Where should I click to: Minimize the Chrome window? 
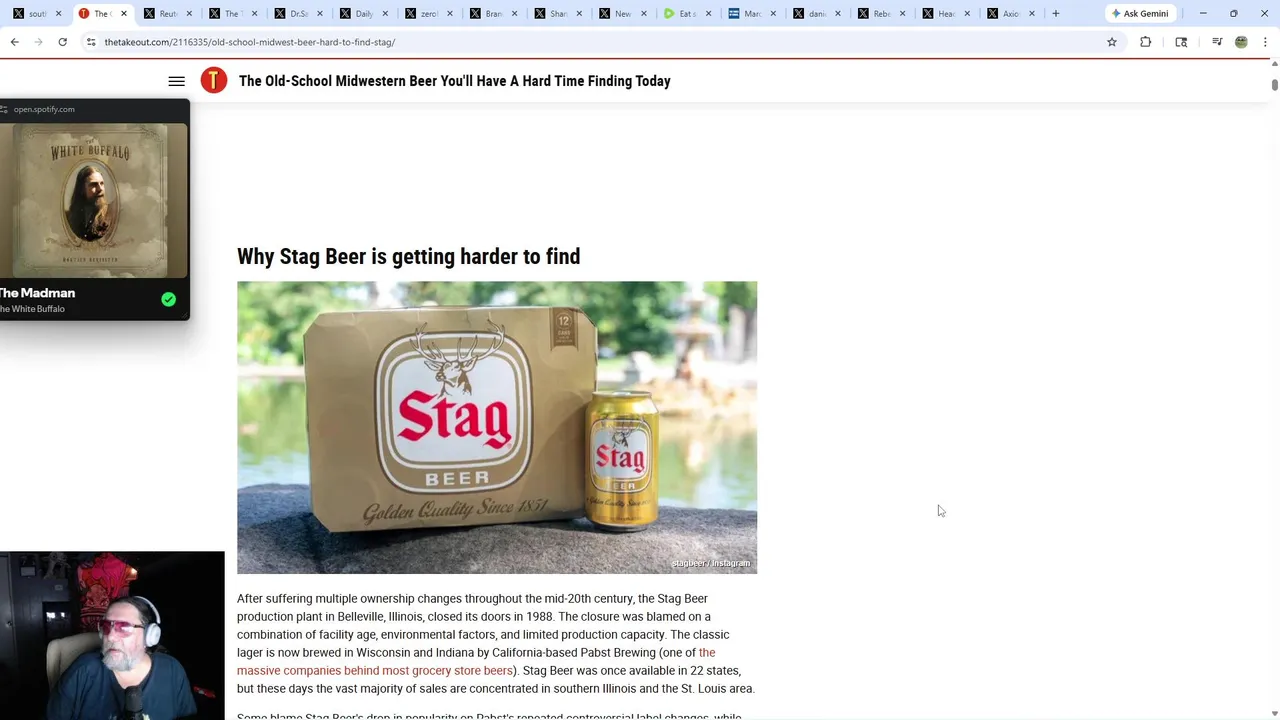pos(1203,14)
